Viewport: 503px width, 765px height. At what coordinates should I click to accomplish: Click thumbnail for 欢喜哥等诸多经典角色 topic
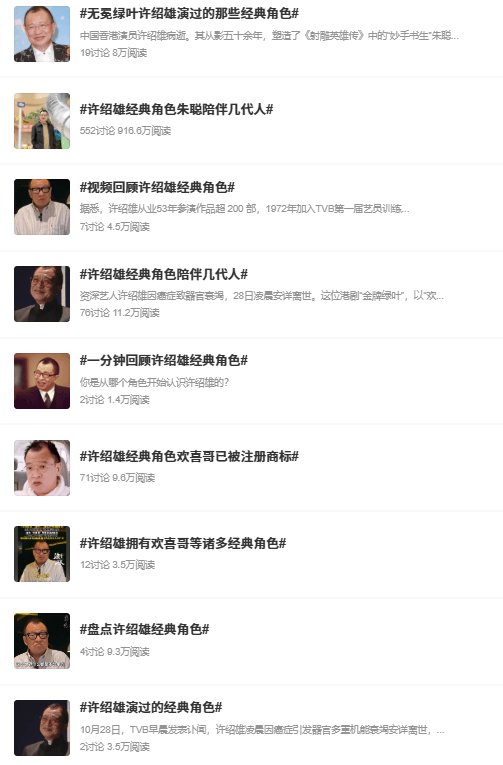(x=42, y=554)
